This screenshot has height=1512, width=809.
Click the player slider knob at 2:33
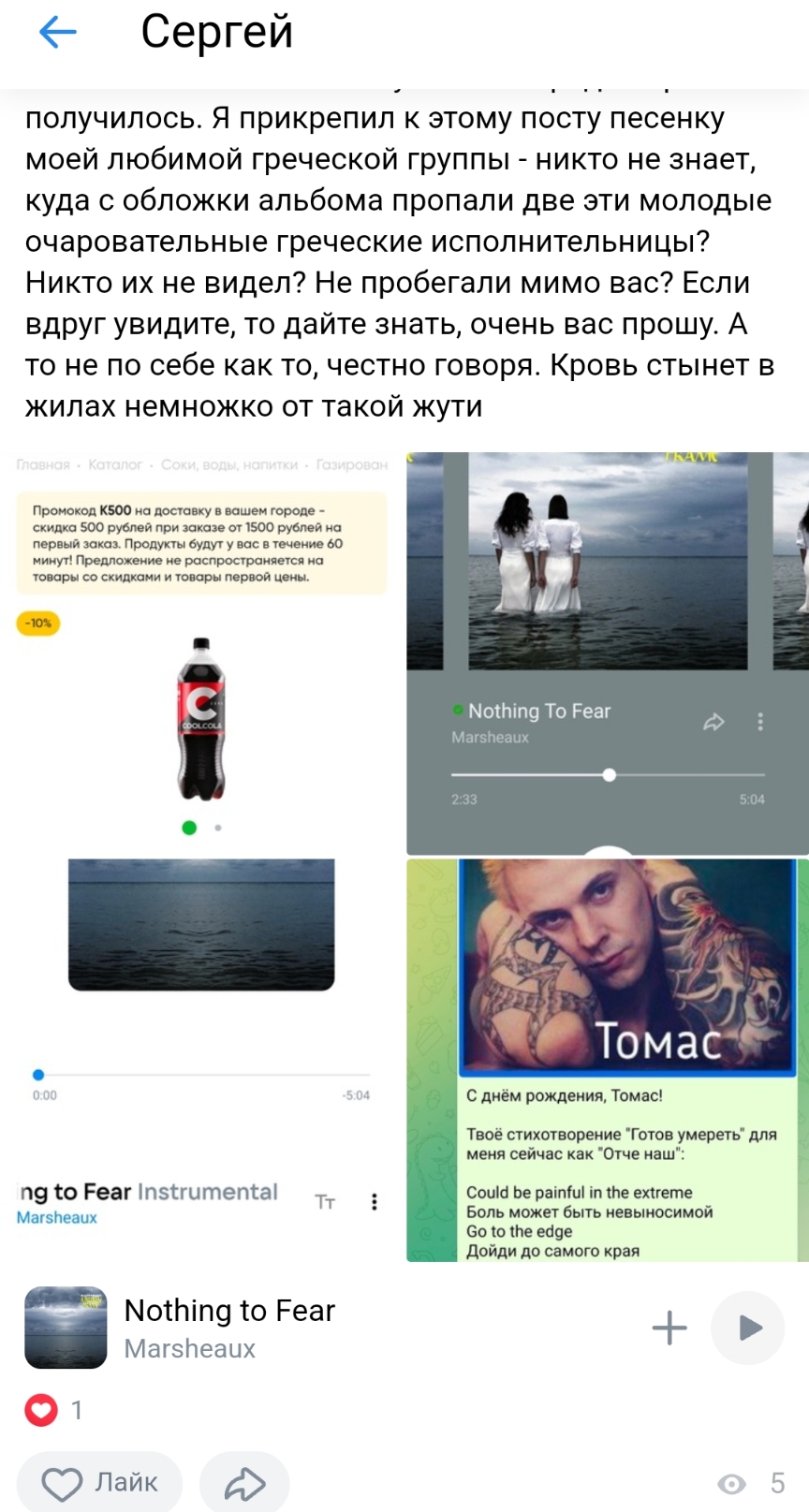[610, 774]
